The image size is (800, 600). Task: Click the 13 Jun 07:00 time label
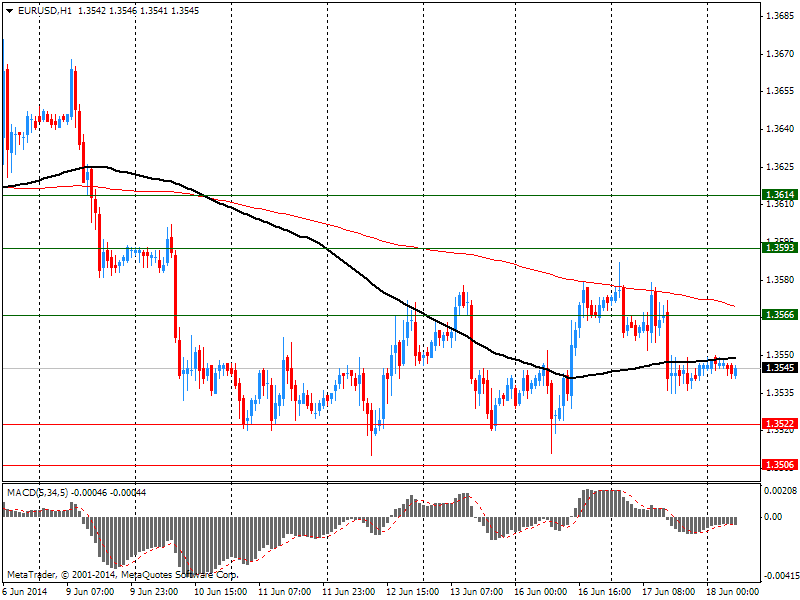click(x=477, y=592)
